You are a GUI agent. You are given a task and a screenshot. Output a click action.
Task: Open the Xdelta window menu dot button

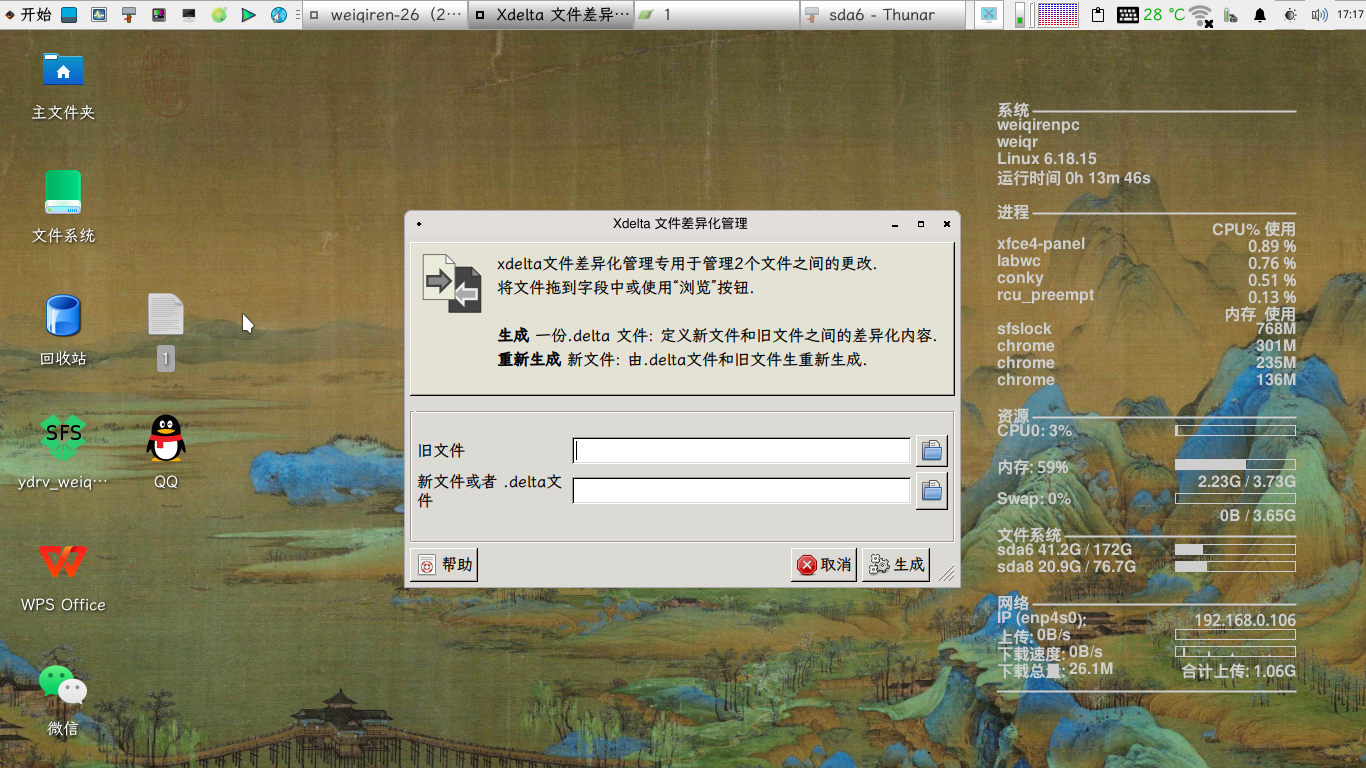pyautogui.click(x=419, y=224)
